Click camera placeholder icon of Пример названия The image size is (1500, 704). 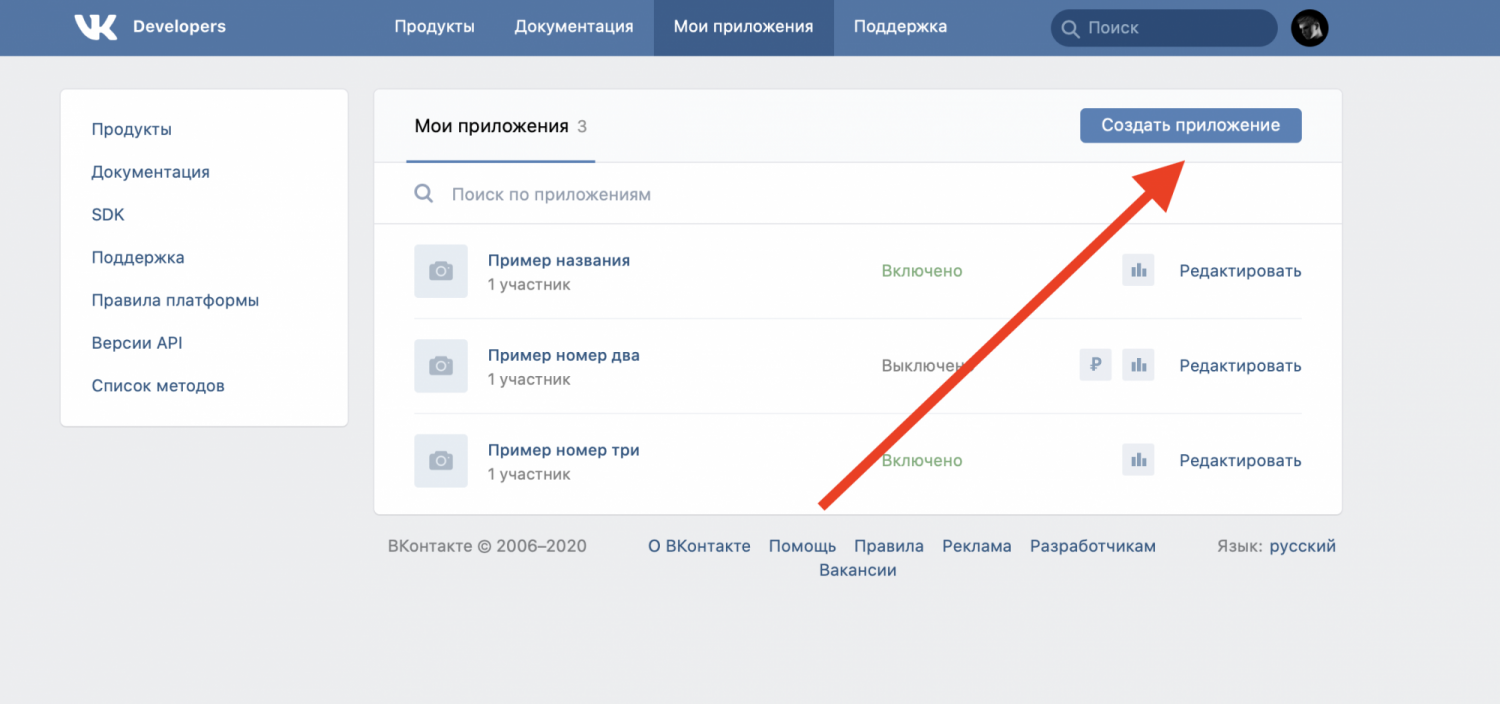(x=440, y=271)
